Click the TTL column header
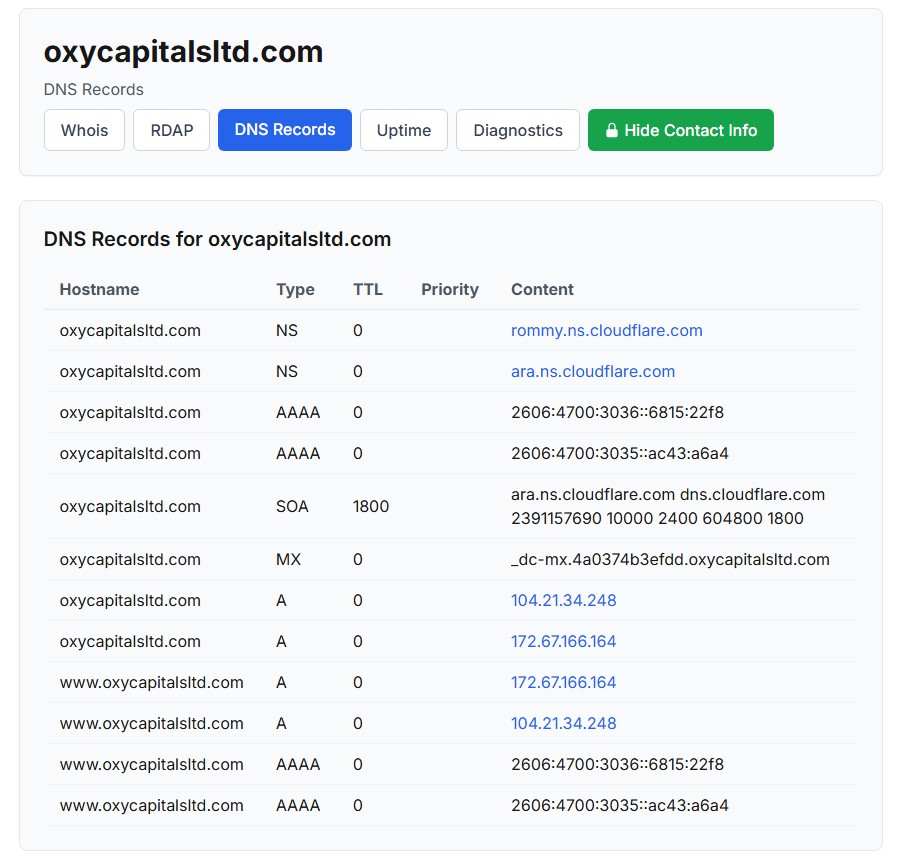903x865 pixels. click(x=367, y=289)
